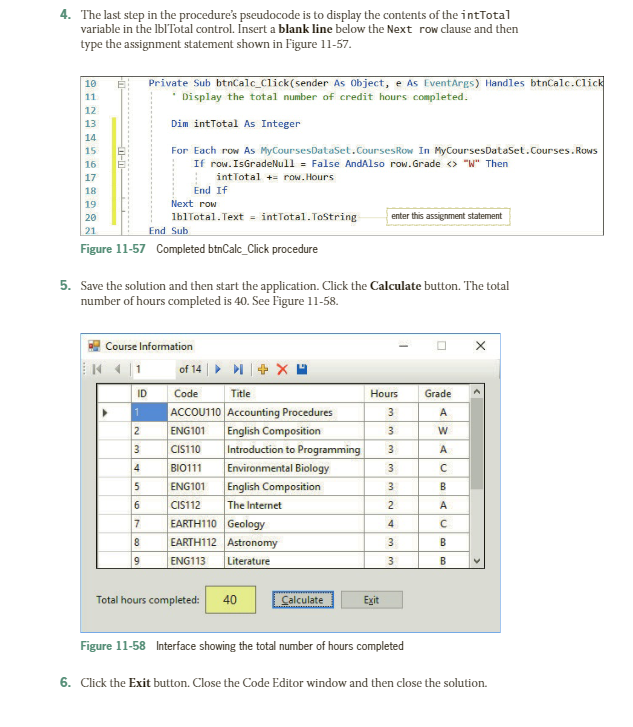Click record position field showing 1
This screenshot has width=633, height=727.
coord(153,370)
